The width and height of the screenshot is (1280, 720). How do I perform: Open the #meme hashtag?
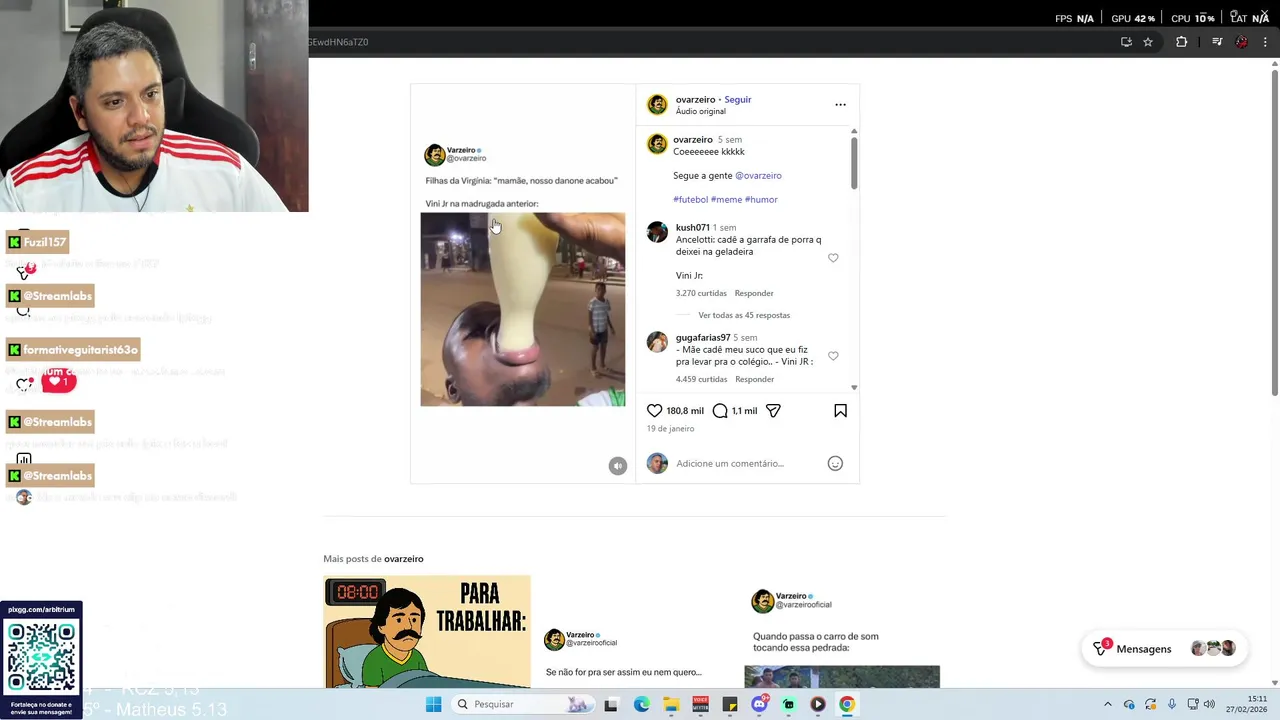coord(726,199)
